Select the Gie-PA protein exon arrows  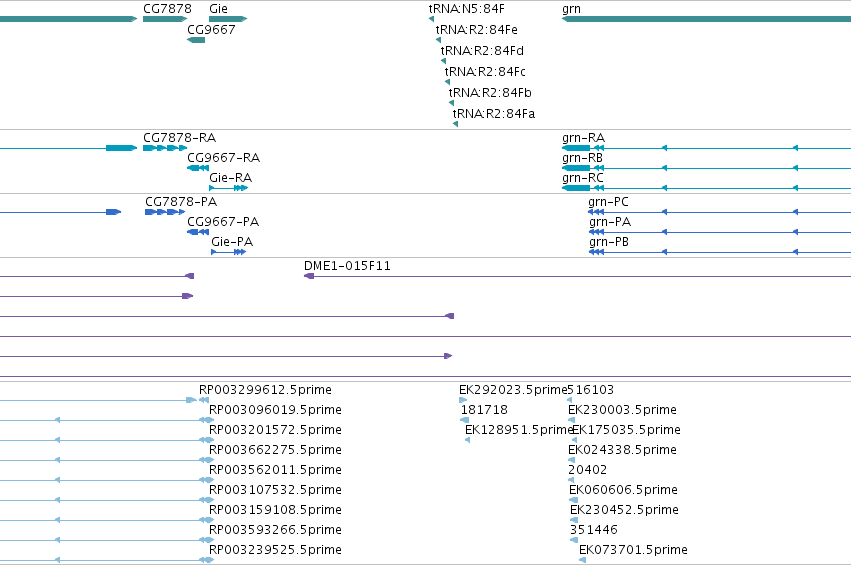[229, 252]
